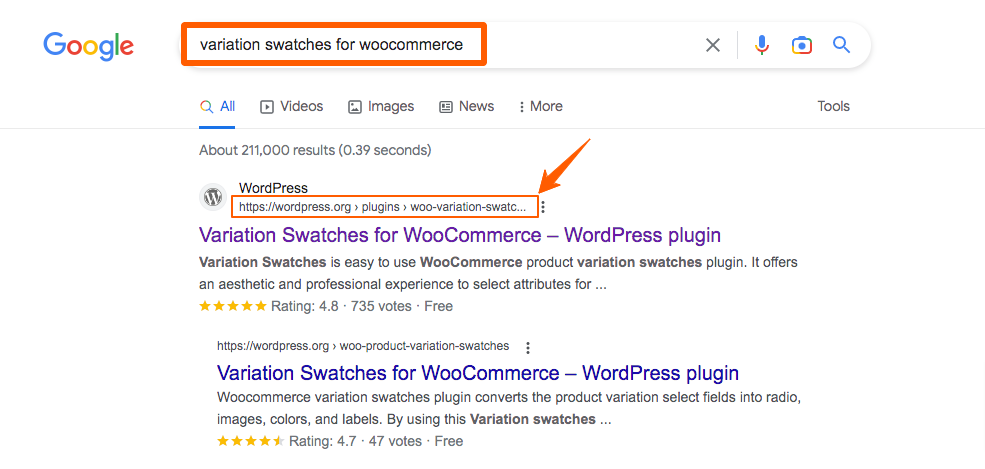Viewport: 985px width, 469px height.
Task: Open three-dot menu beside woo-variation-swatc... URL
Action: (x=543, y=207)
